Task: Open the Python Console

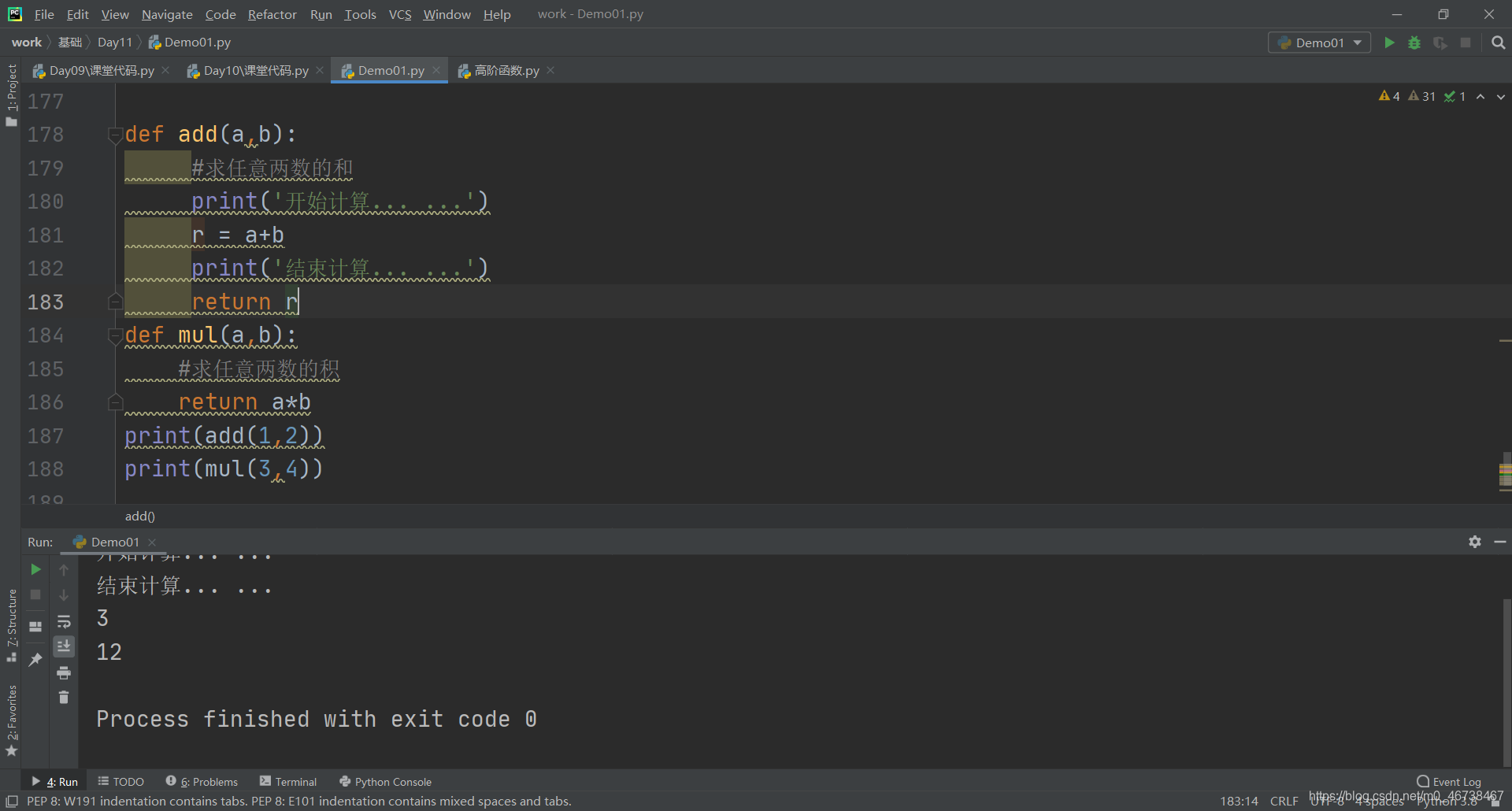Action: pos(385,782)
